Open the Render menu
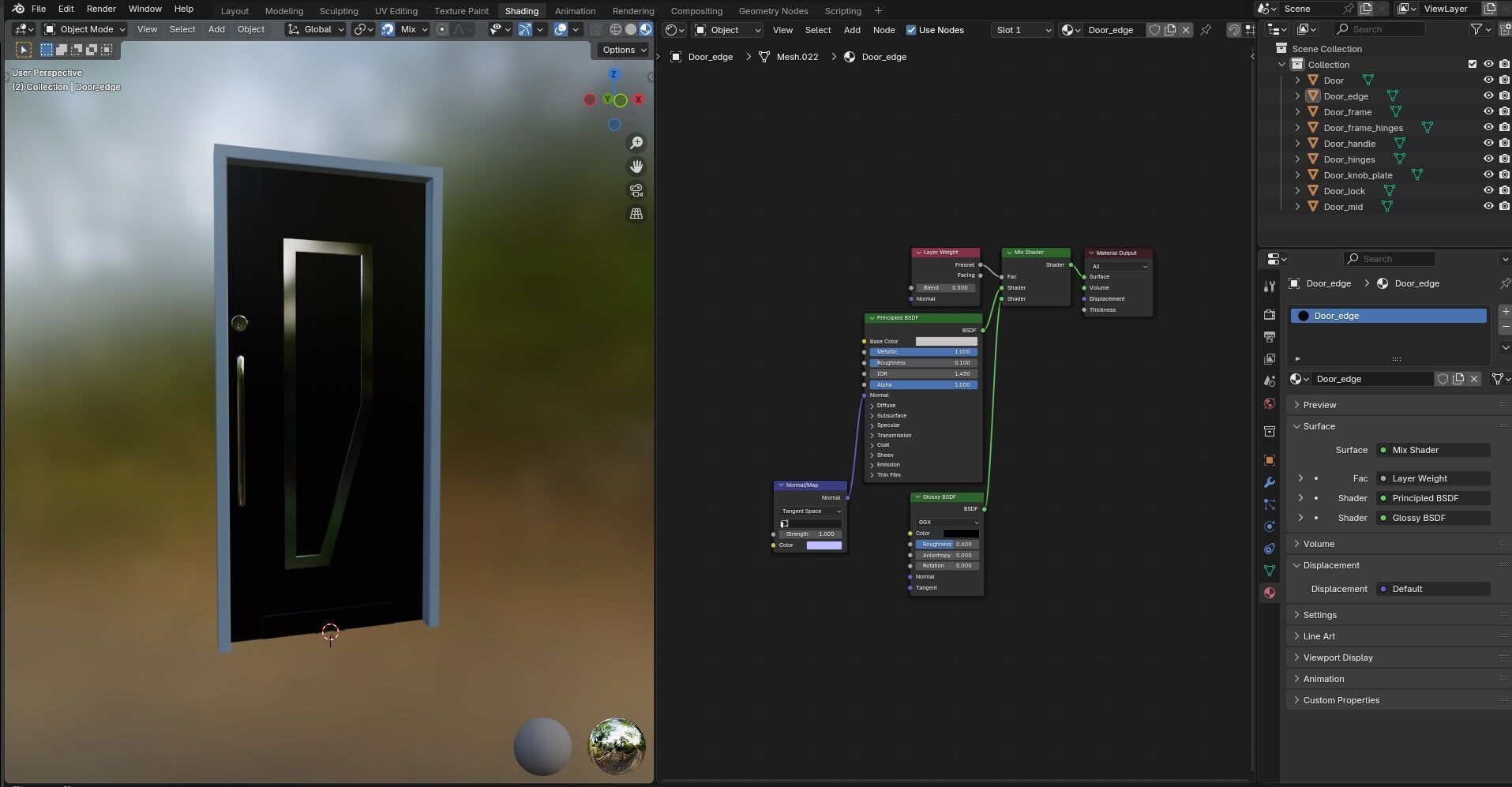Image resolution: width=1512 pixels, height=787 pixels. [101, 9]
